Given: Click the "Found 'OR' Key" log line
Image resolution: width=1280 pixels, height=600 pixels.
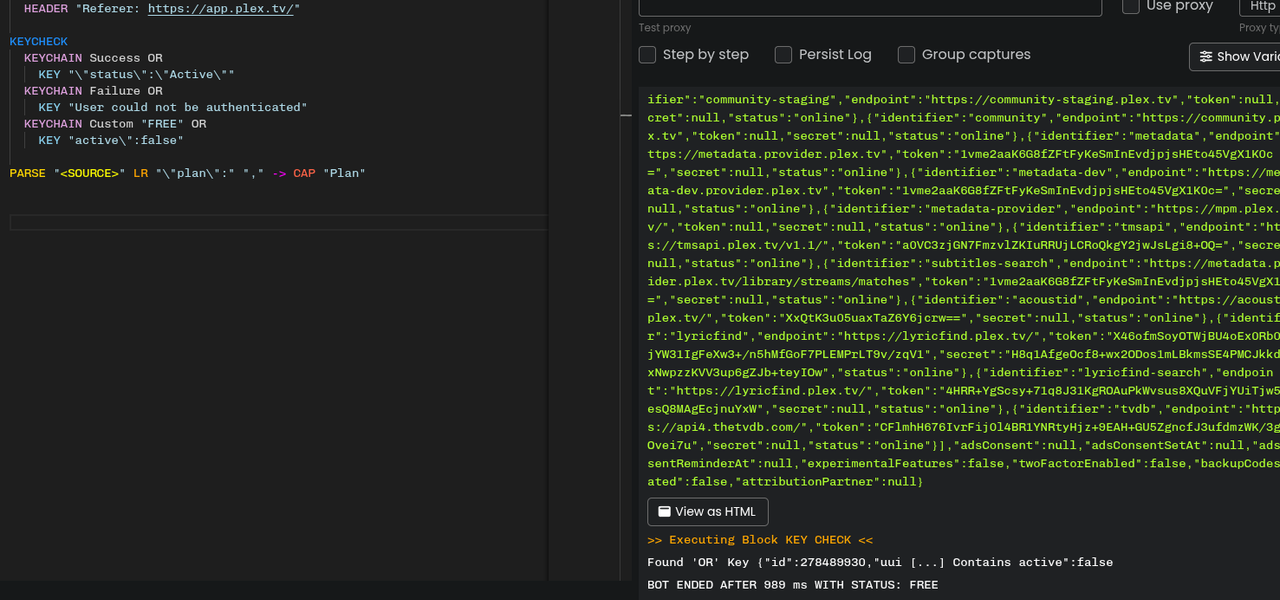Looking at the screenshot, I should point(880,562).
